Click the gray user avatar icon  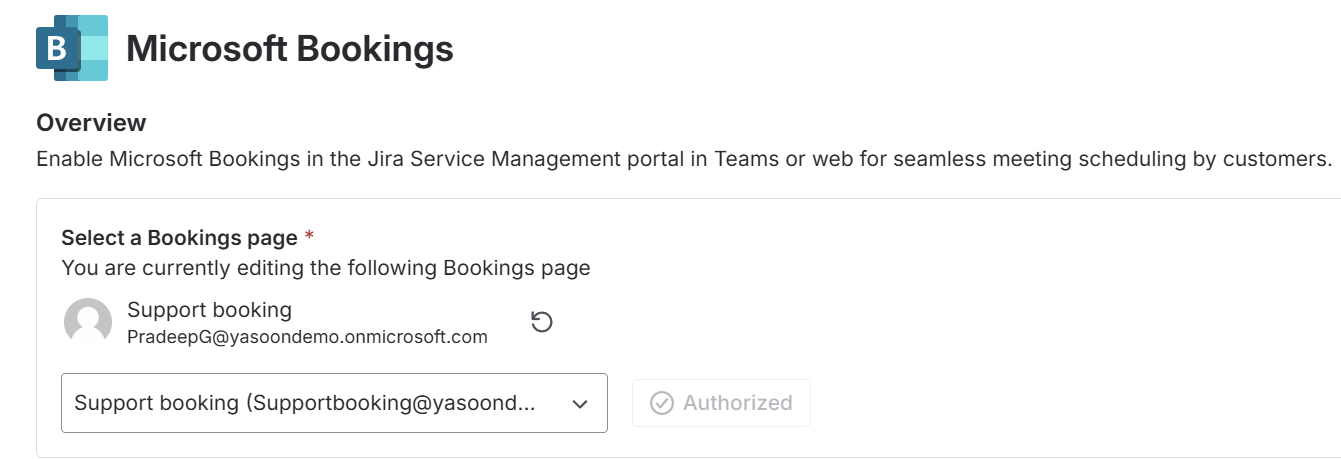[88, 322]
